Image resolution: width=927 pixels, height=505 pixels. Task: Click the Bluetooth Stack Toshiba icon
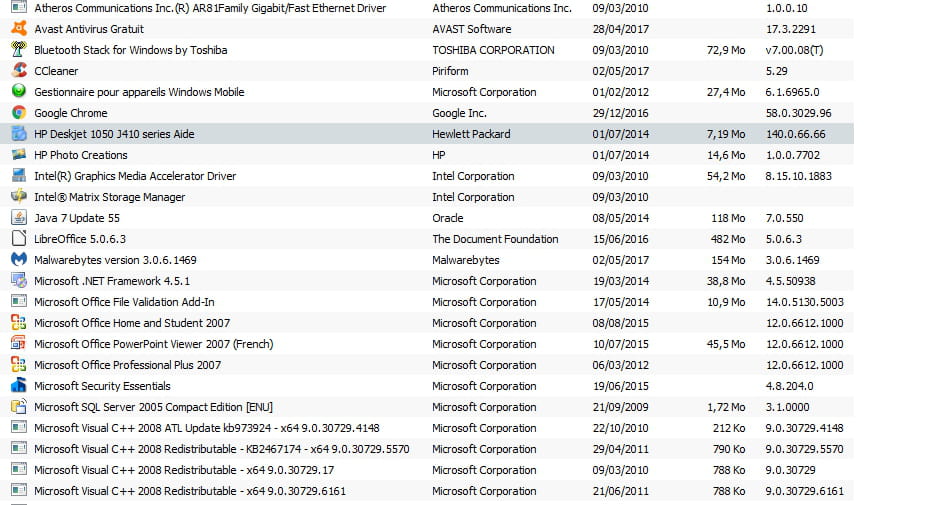tap(19, 50)
